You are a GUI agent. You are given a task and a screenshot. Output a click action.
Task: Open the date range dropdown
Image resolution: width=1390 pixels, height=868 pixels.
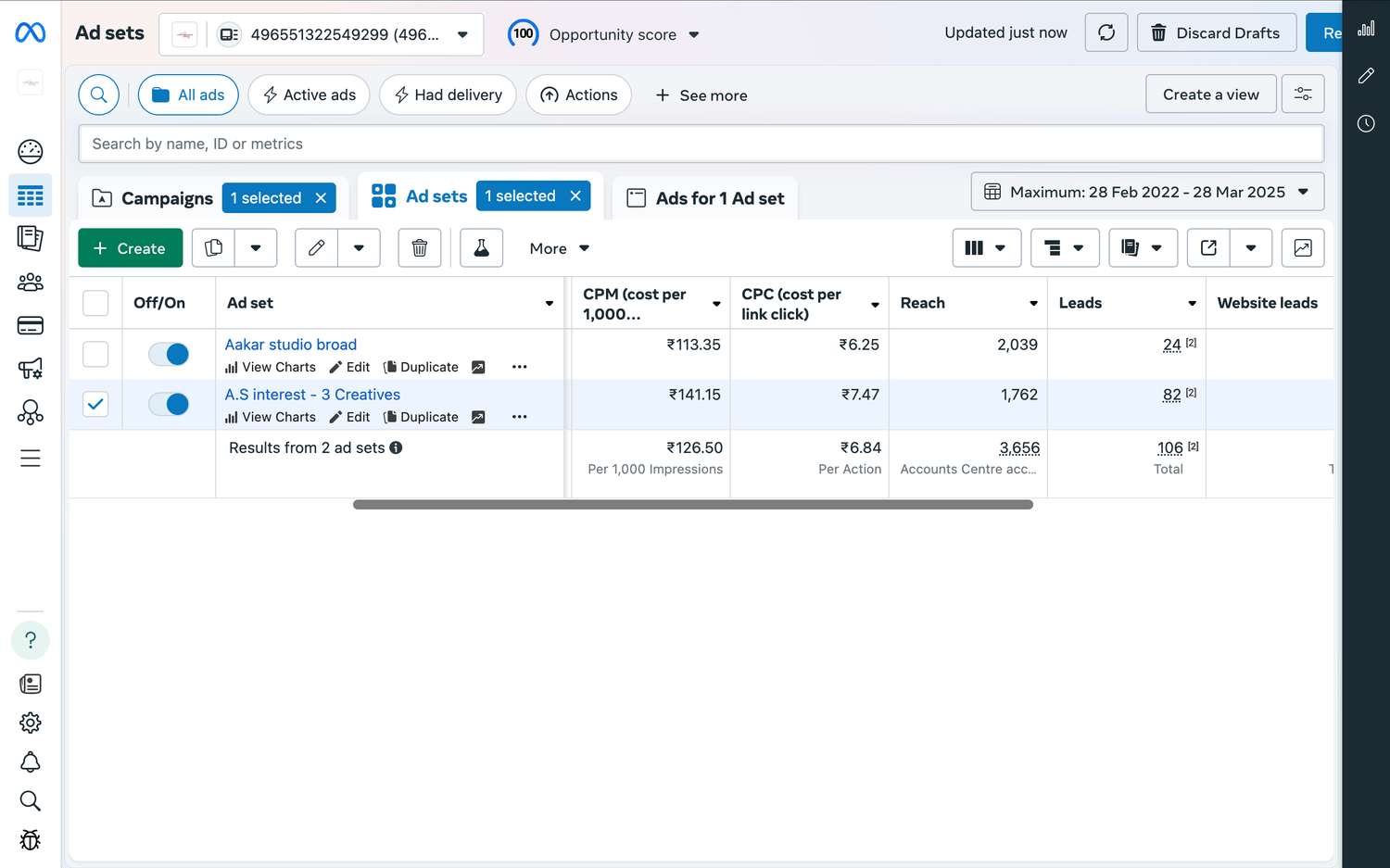pyautogui.click(x=1147, y=192)
